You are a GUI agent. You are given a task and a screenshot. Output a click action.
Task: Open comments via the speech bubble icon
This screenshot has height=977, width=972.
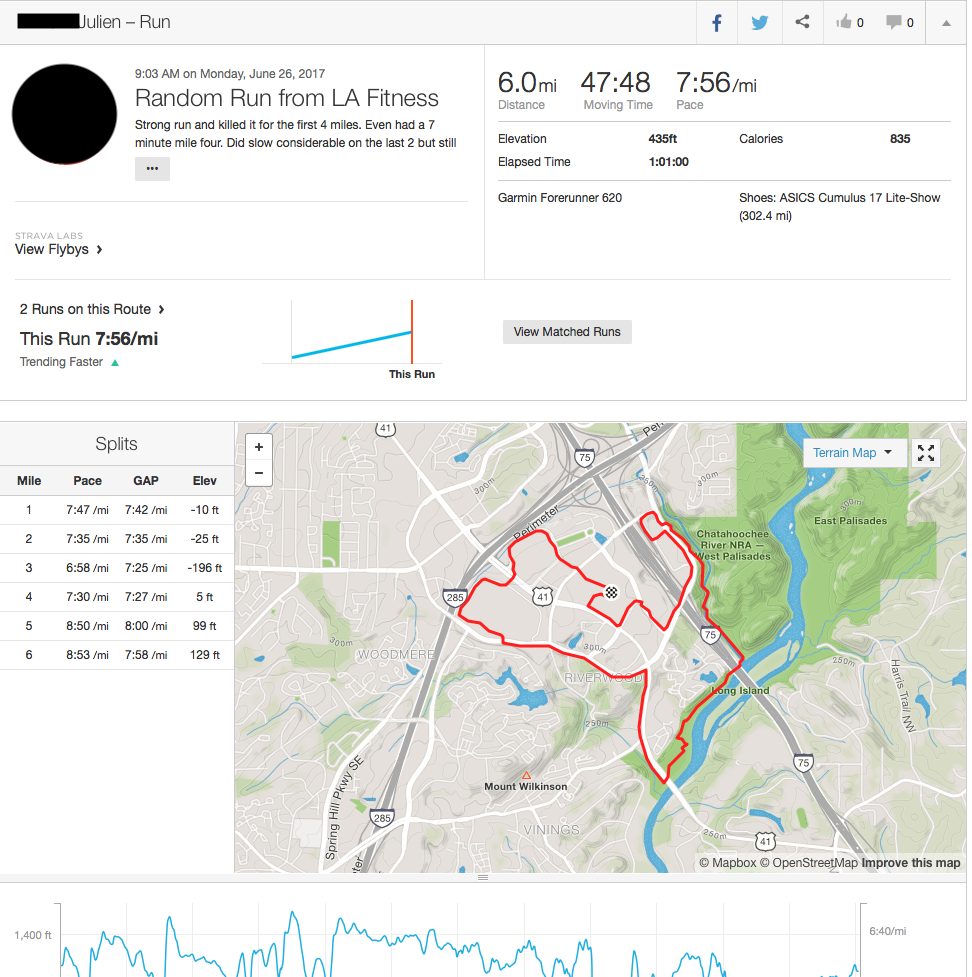[x=900, y=23]
